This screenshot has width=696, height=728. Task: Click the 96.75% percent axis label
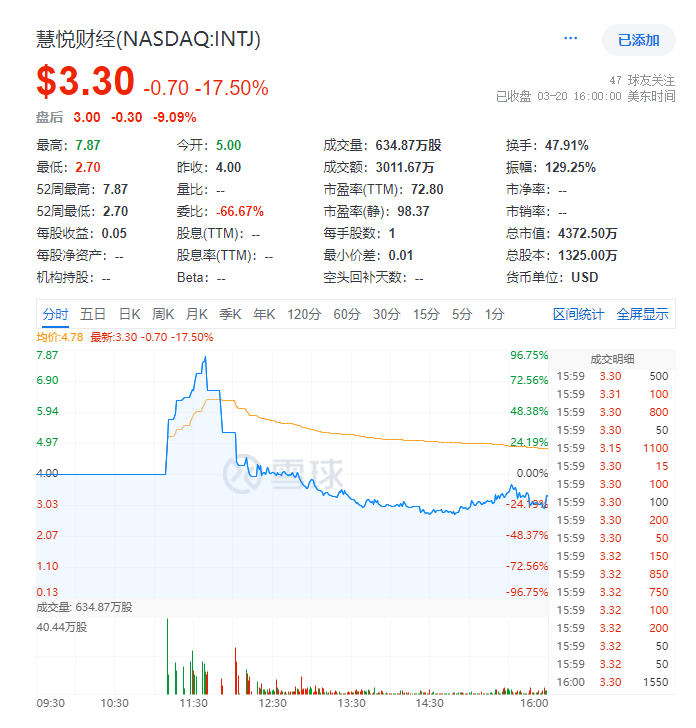[529, 355]
